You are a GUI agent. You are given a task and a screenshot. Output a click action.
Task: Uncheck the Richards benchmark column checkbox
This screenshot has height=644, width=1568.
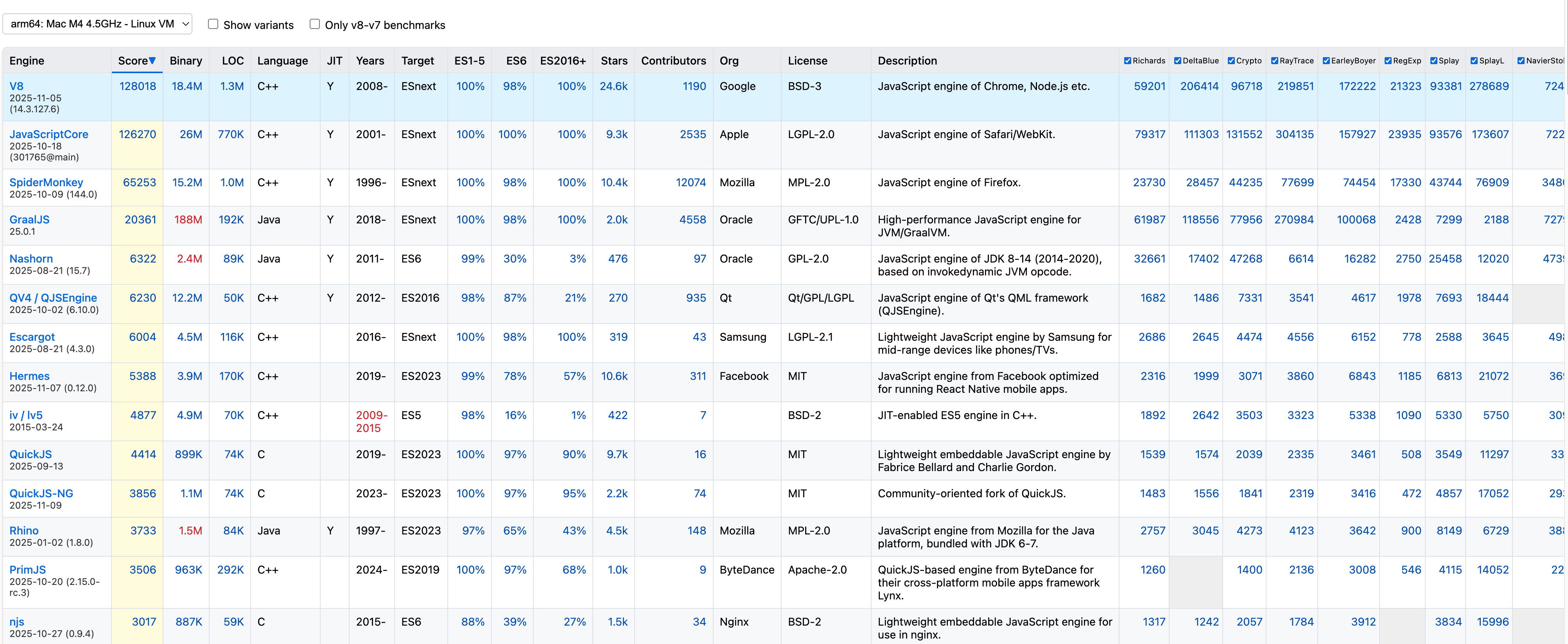1127,61
